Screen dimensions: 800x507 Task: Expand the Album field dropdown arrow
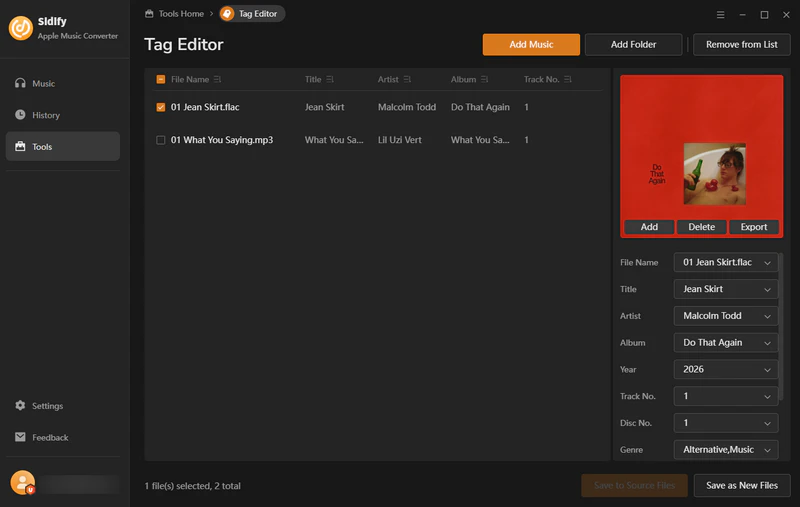click(767, 343)
